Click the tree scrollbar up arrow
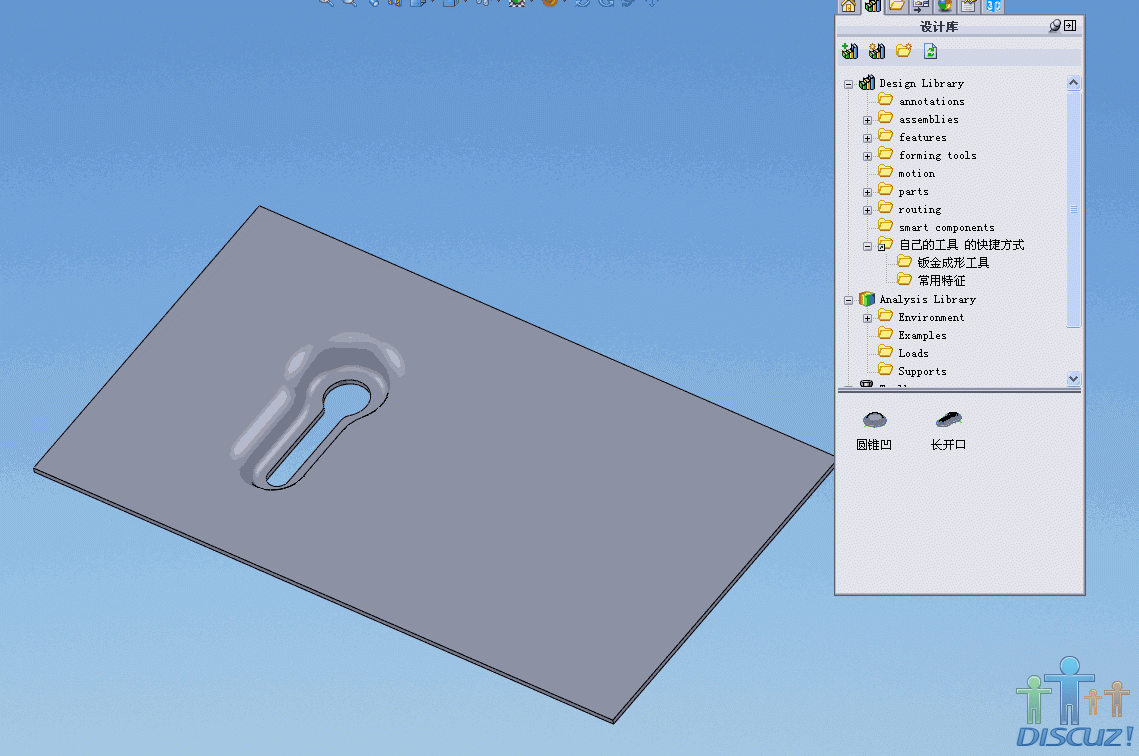 pyautogui.click(x=1074, y=83)
